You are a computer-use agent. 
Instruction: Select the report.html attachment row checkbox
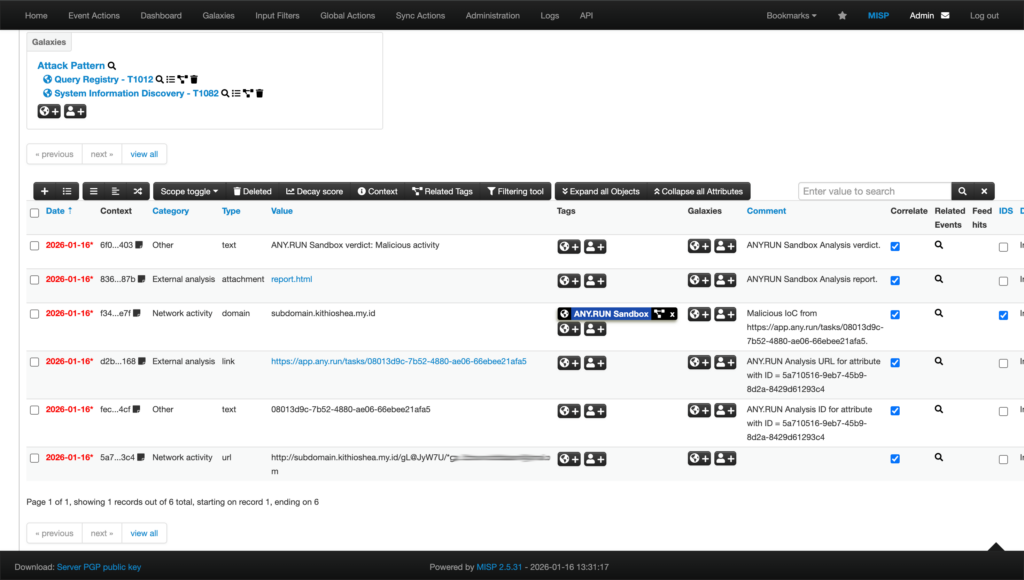pos(35,280)
